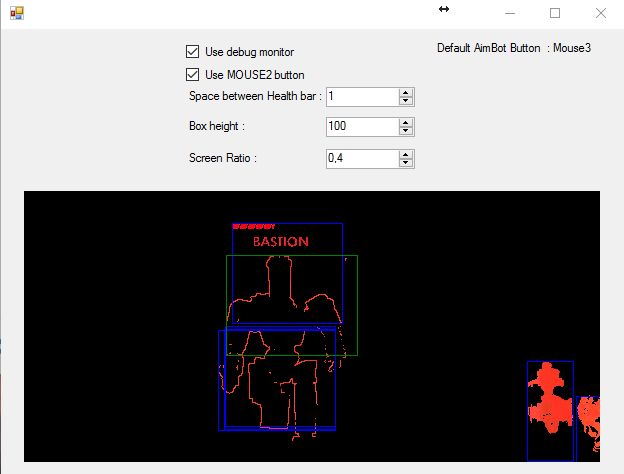The image size is (624, 474).
Task: Click the Box height value field
Action: pos(362,127)
